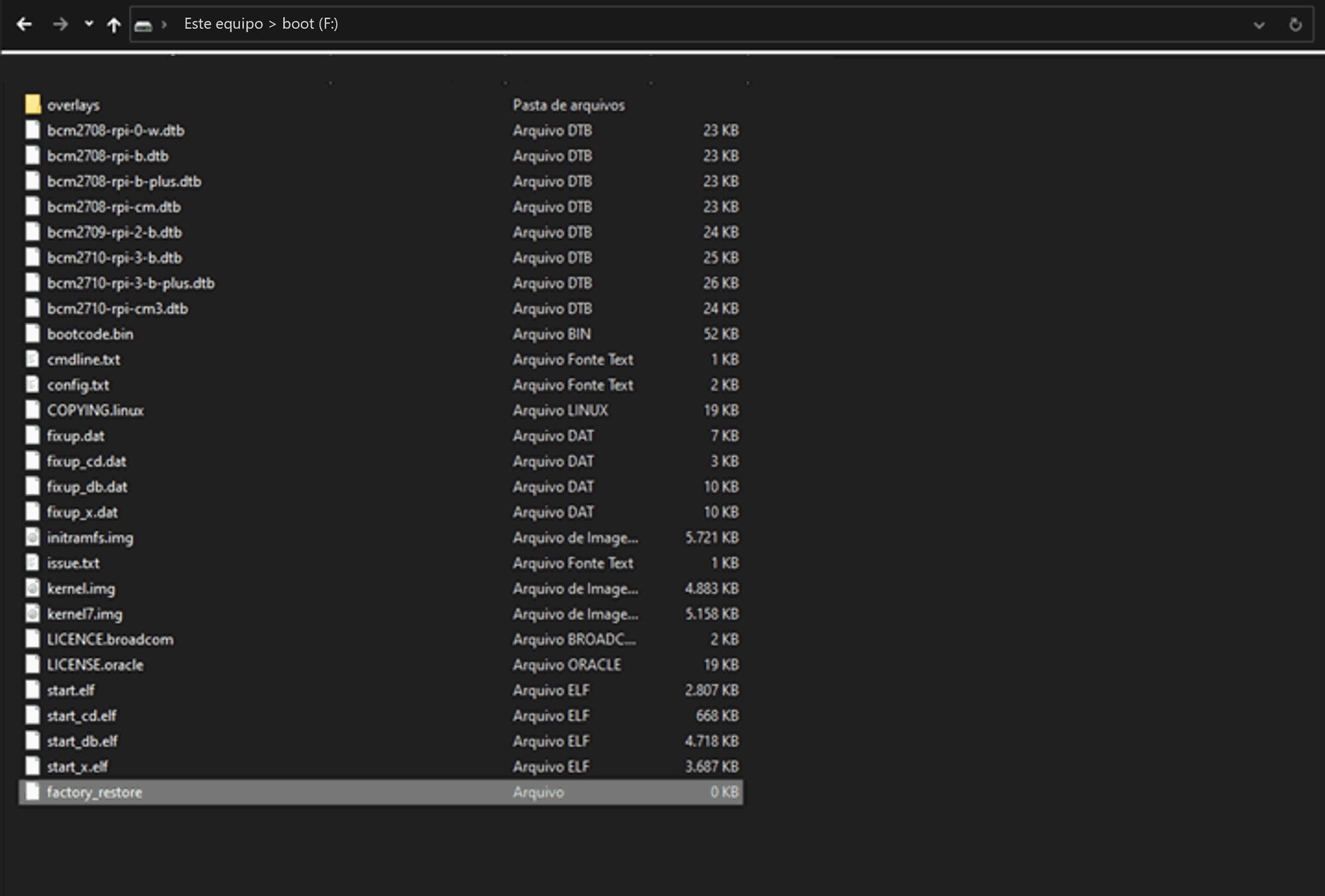Select bootcode.bin in the file list
This screenshot has width=1325, height=896.
point(90,334)
